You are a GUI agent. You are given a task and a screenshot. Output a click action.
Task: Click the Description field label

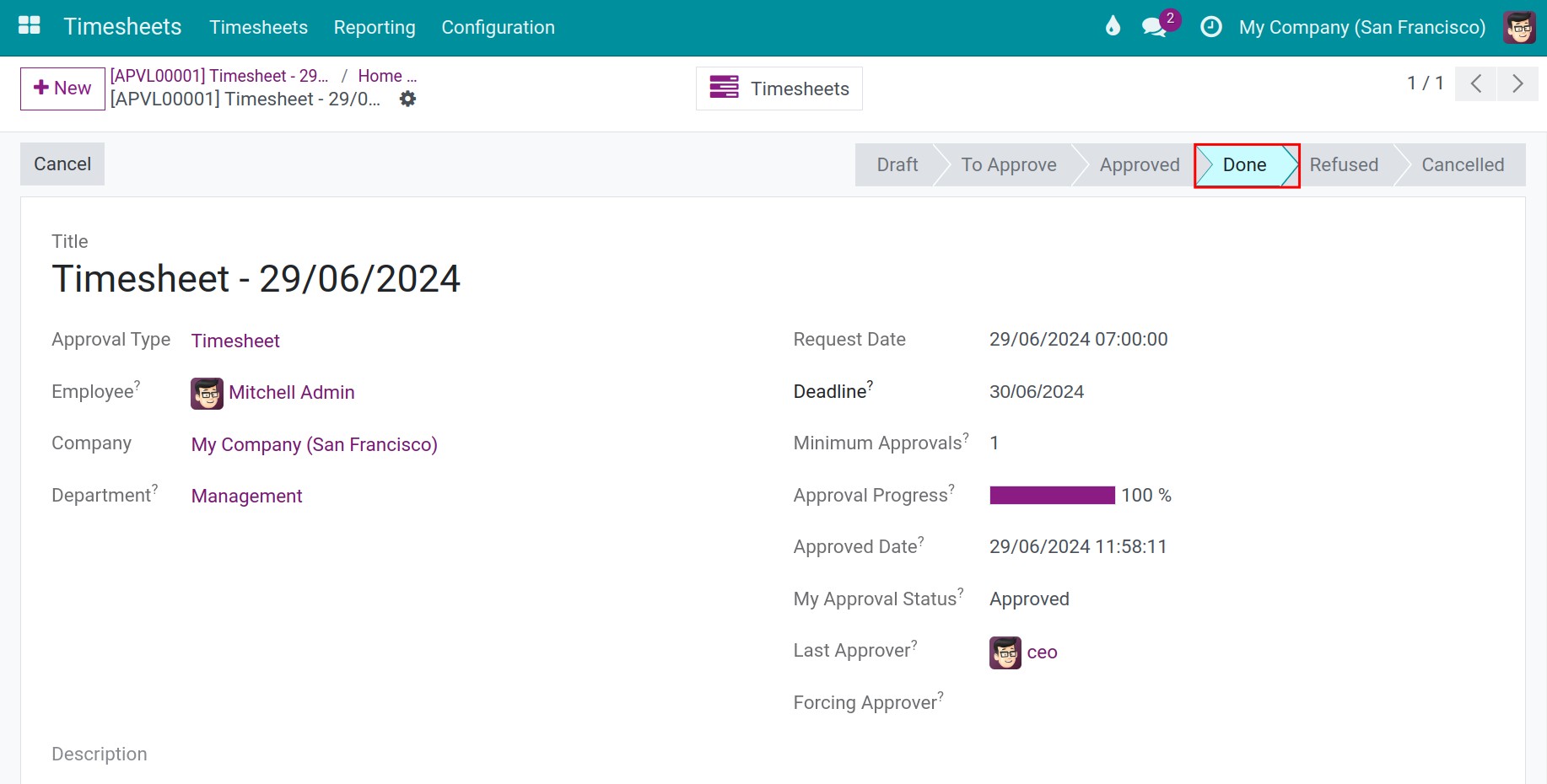(100, 754)
